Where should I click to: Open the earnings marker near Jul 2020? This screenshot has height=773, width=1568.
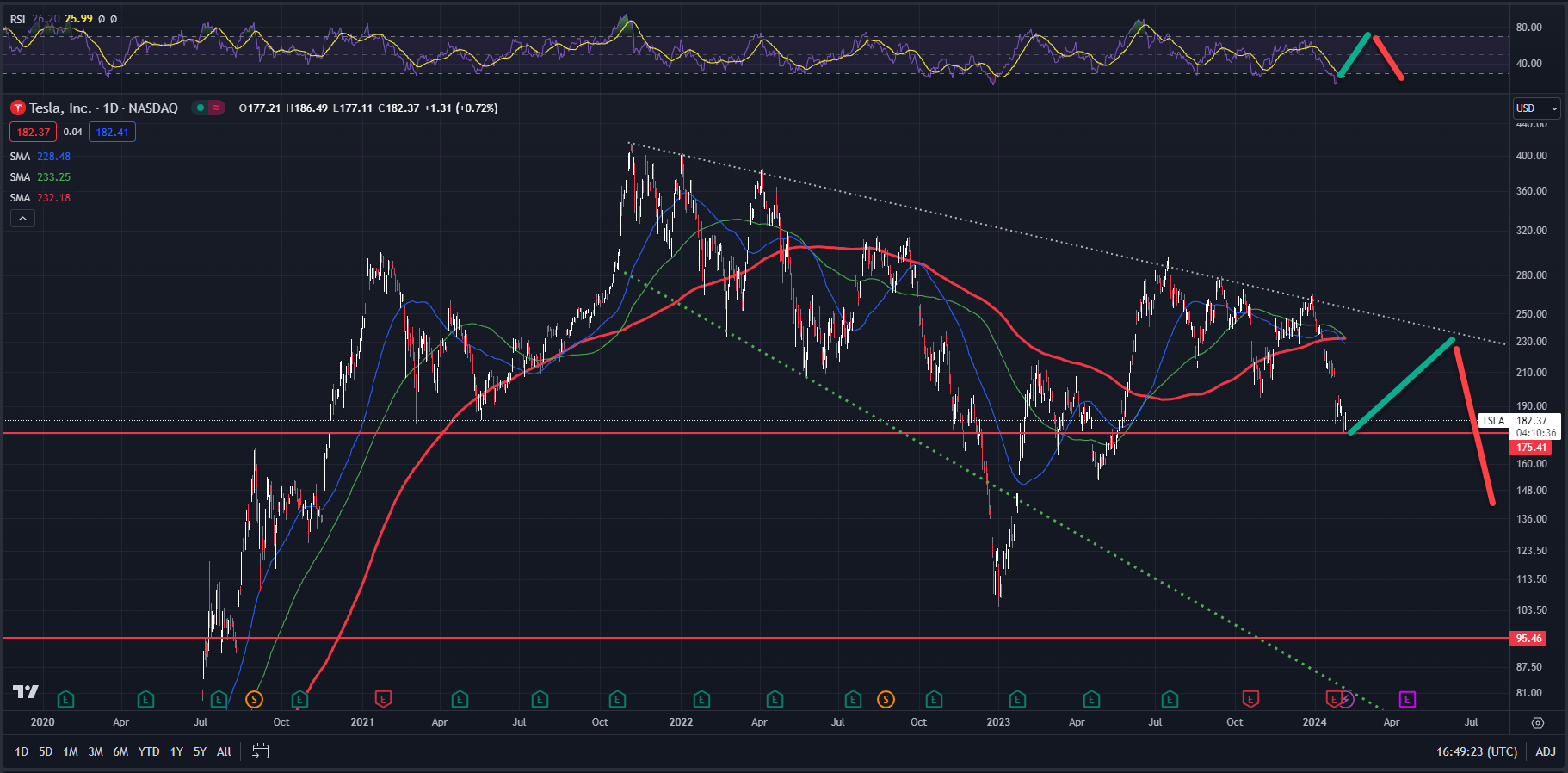click(219, 700)
